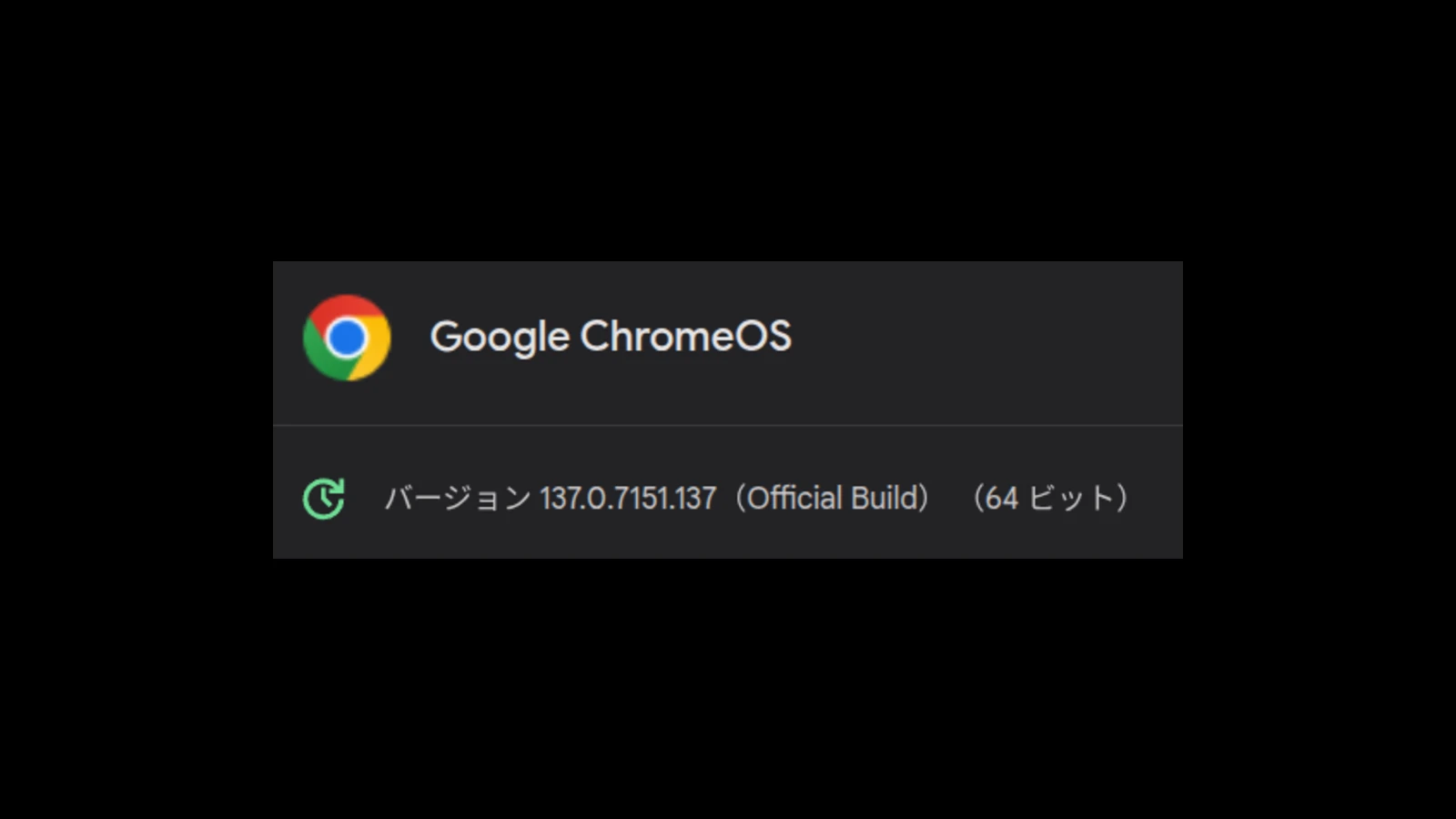Click the green segment of Chrome logo

[x=320, y=354]
